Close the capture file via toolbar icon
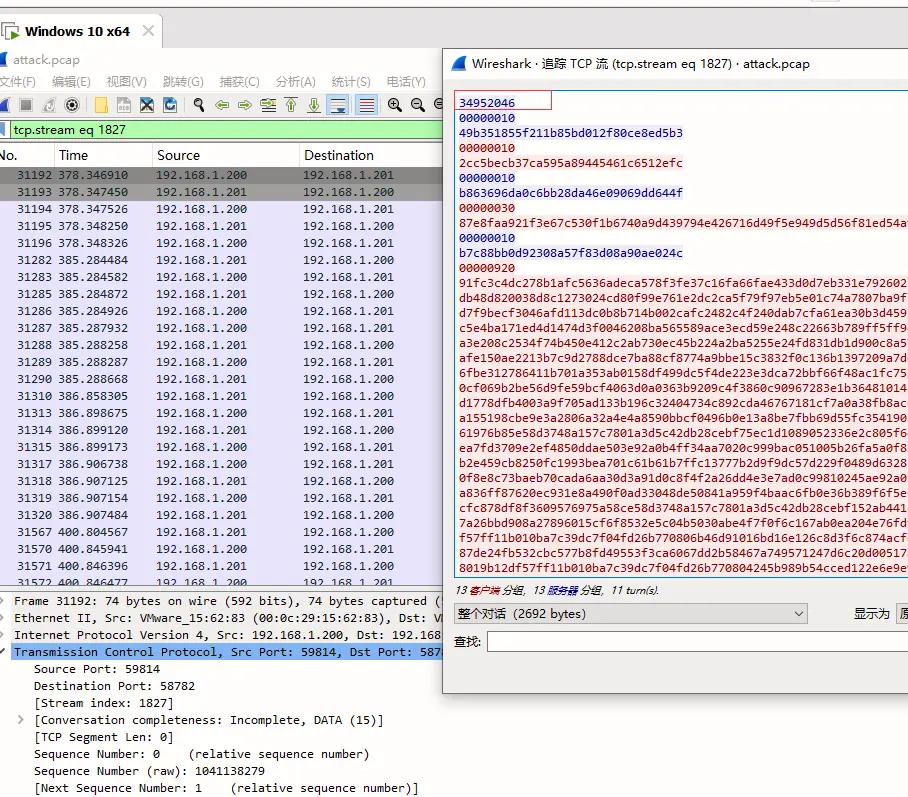Screen dimensions: 908x797 point(147,105)
